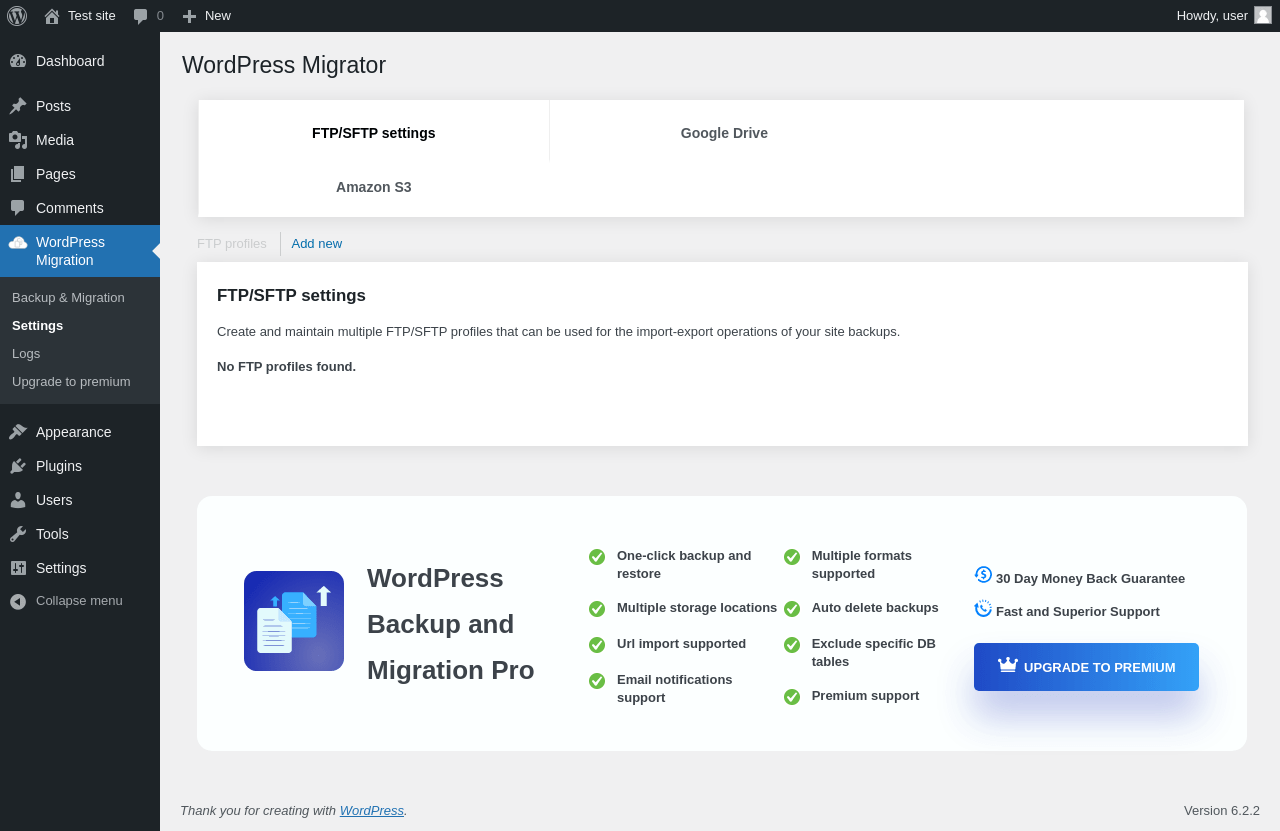This screenshot has height=831, width=1280.
Task: Click the WordPress logo icon
Action: 17,16
